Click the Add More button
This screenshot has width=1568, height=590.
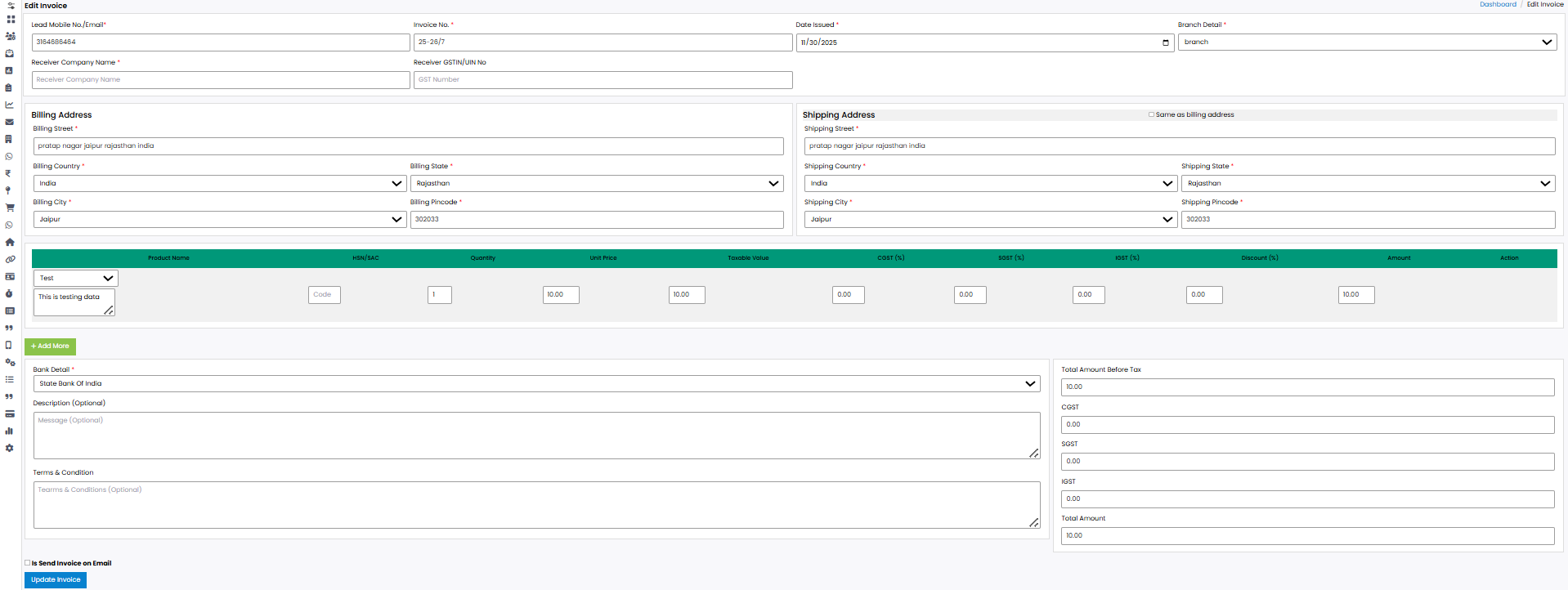[50, 346]
